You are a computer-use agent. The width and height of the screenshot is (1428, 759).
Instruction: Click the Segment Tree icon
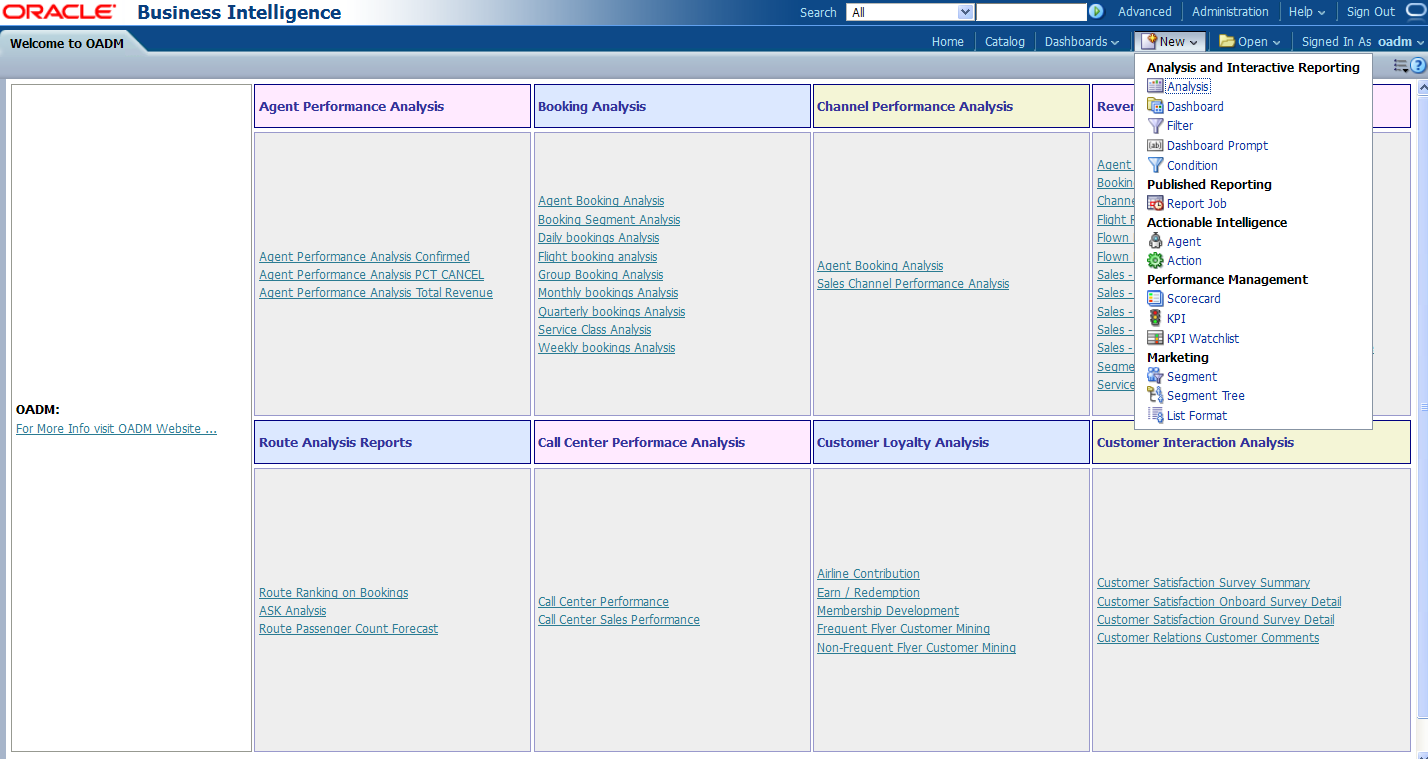(x=1155, y=395)
